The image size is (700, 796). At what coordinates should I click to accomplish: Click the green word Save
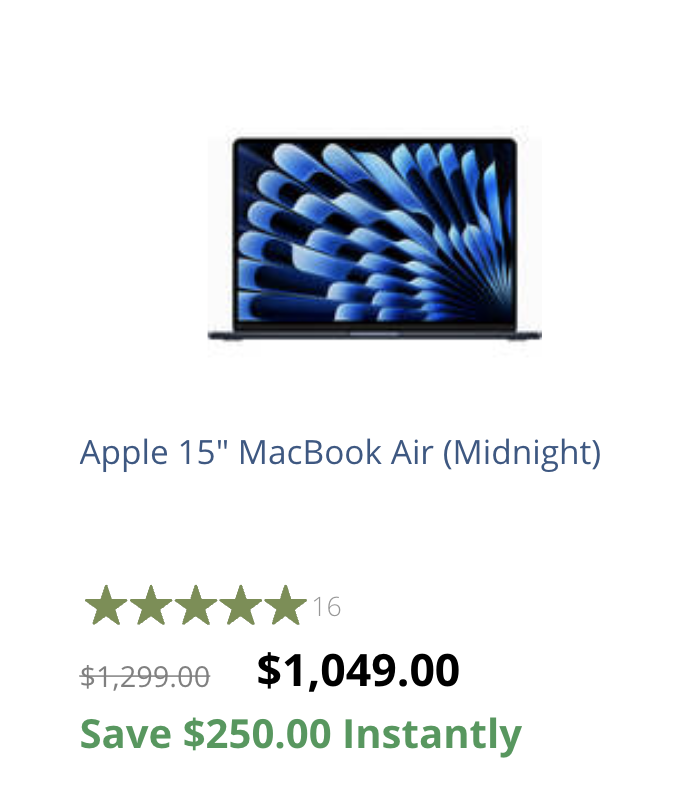point(125,735)
